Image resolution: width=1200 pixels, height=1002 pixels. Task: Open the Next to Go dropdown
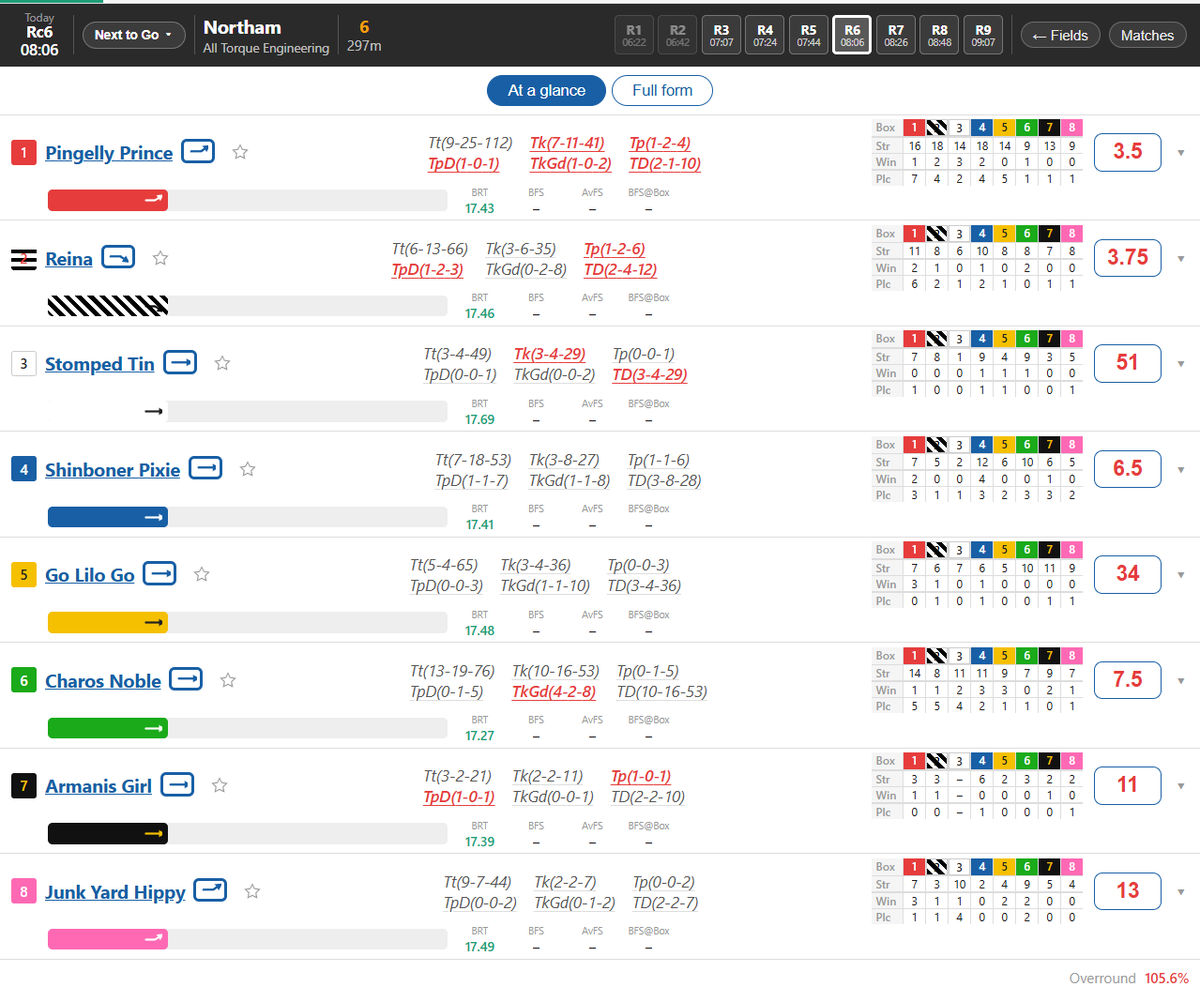coord(134,35)
